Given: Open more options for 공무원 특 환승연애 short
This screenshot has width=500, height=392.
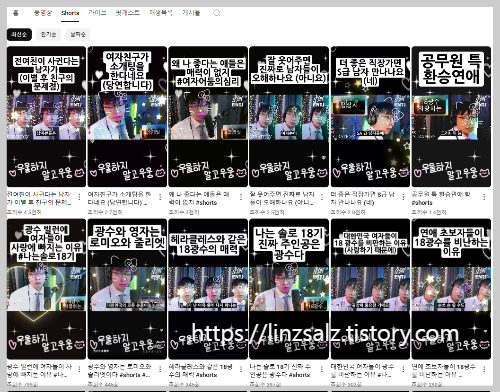Looking at the screenshot, I should click(x=484, y=197).
